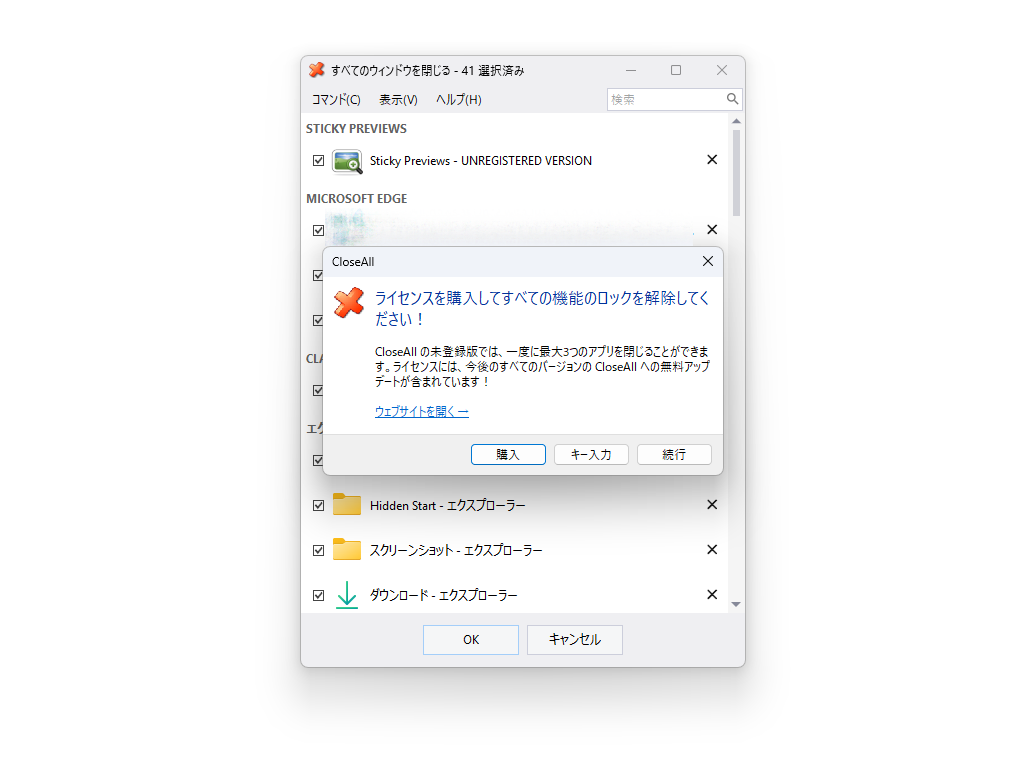Click the magnifier search icon
Image resolution: width=1024 pixels, height=768 pixels.
tap(733, 99)
